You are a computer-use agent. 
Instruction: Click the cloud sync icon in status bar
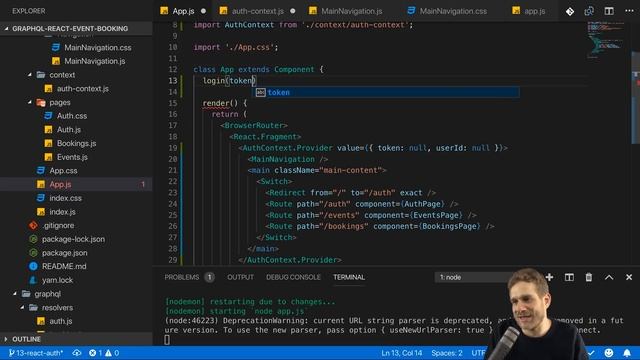77,353
